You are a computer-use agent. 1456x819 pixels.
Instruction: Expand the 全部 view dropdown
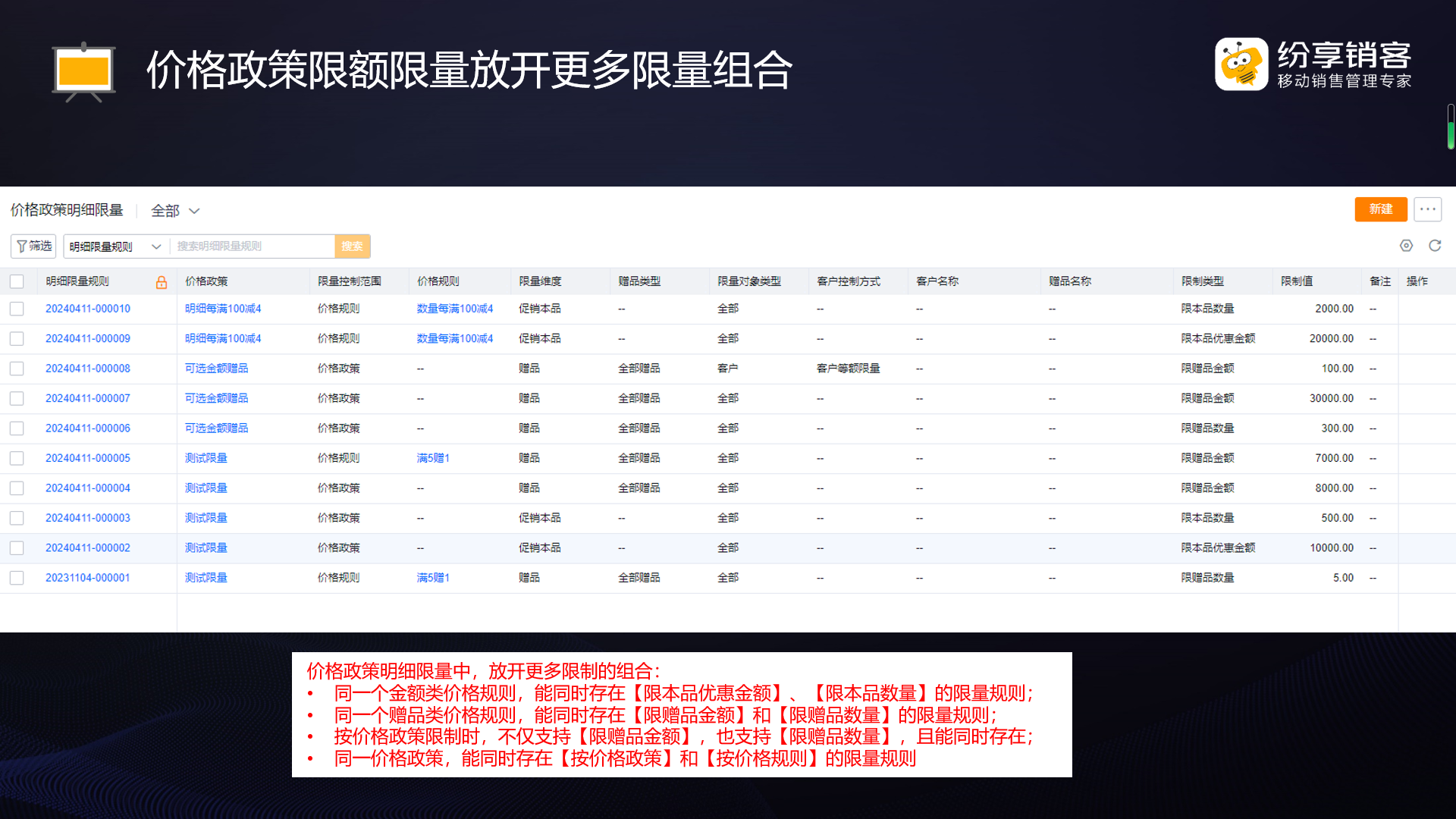(174, 210)
